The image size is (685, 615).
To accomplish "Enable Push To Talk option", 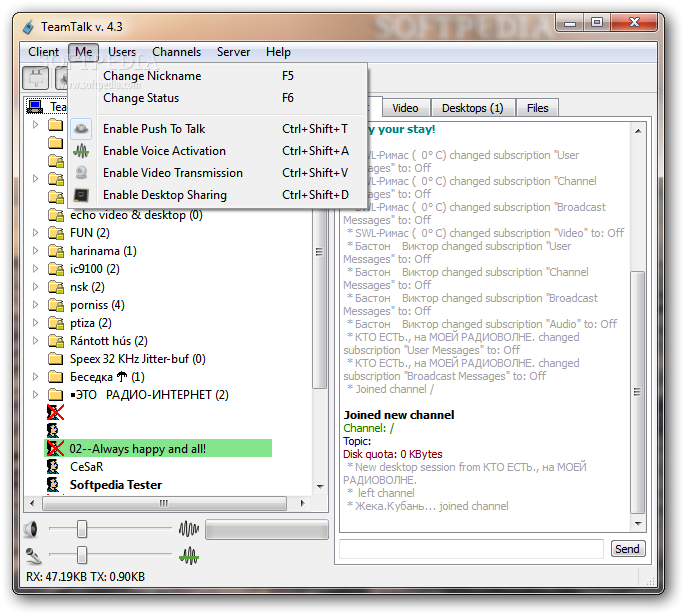I will click(154, 129).
